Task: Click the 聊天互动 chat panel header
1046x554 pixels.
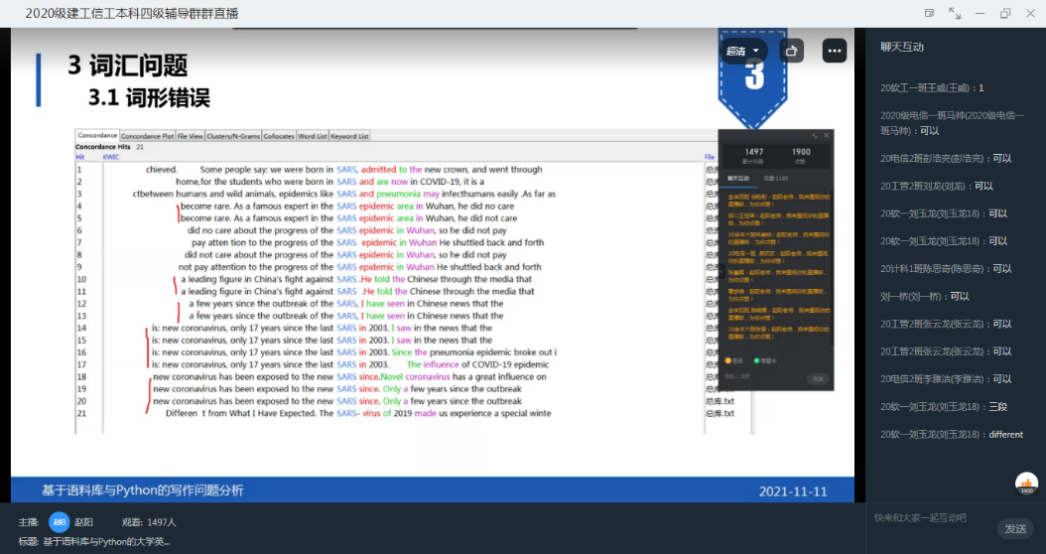Action: pyautogui.click(x=902, y=47)
